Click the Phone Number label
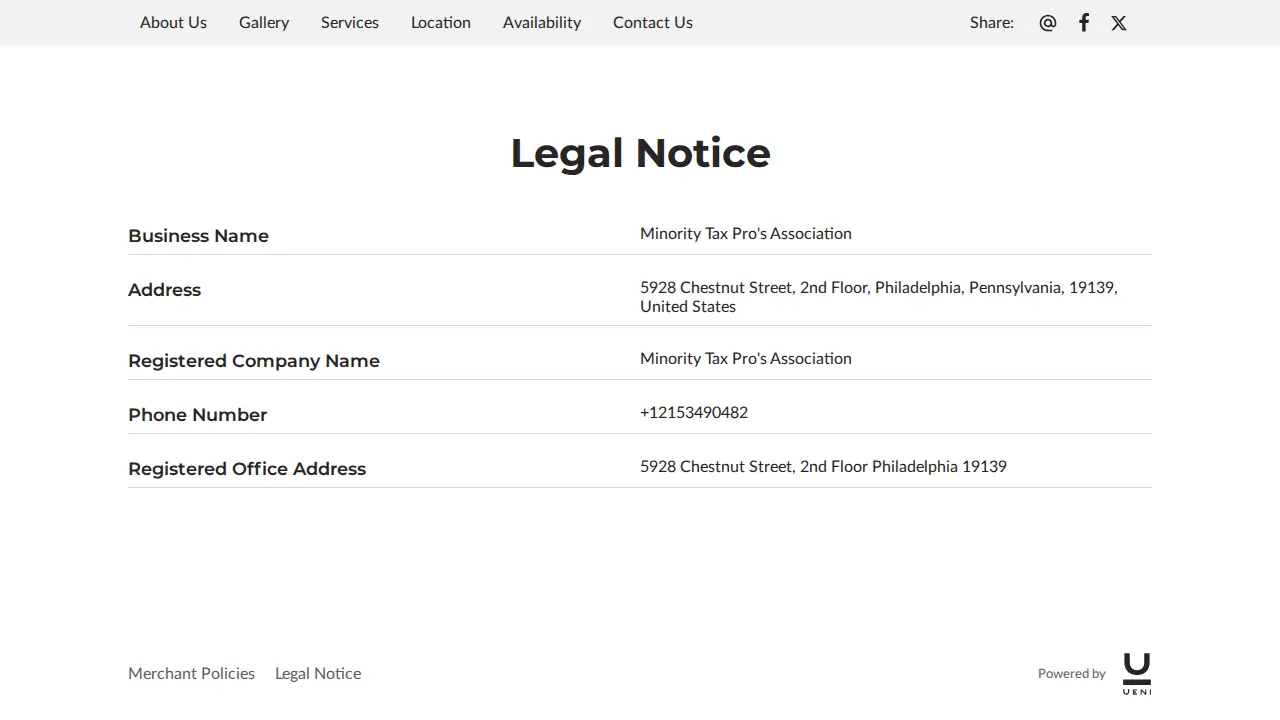The height and width of the screenshot is (720, 1280). [197, 415]
